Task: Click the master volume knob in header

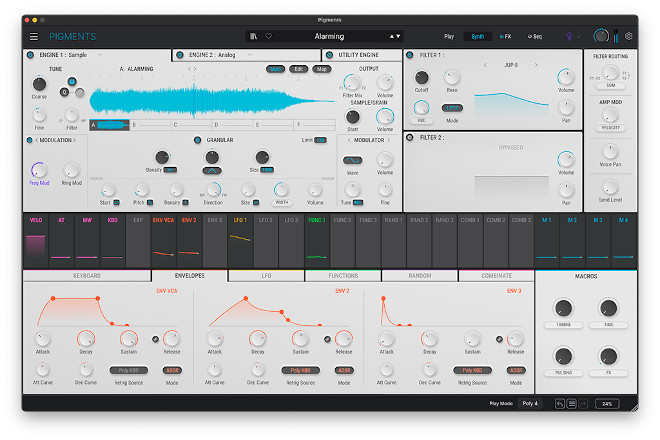Action: tap(601, 36)
